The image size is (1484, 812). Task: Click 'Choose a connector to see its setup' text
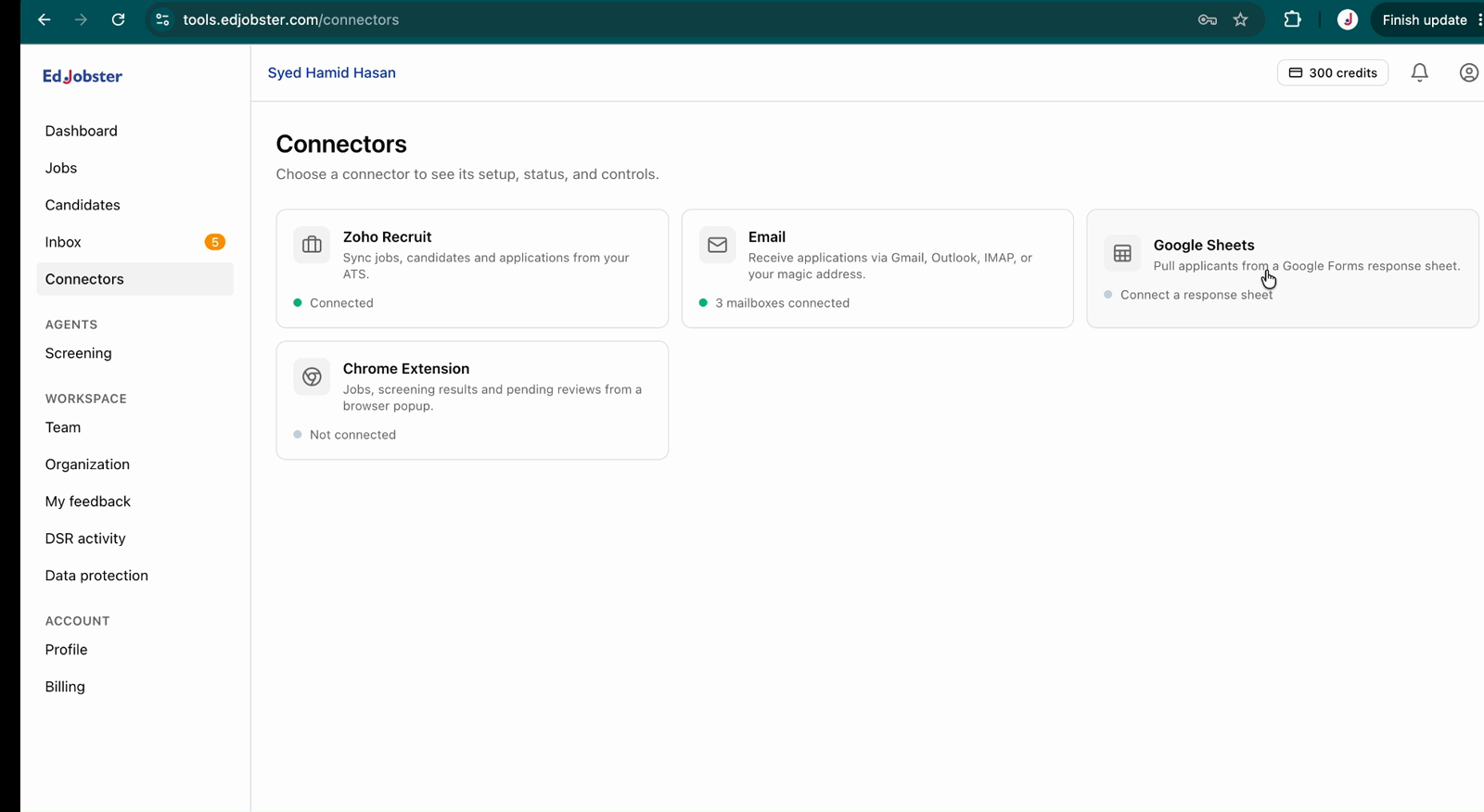pos(467,174)
